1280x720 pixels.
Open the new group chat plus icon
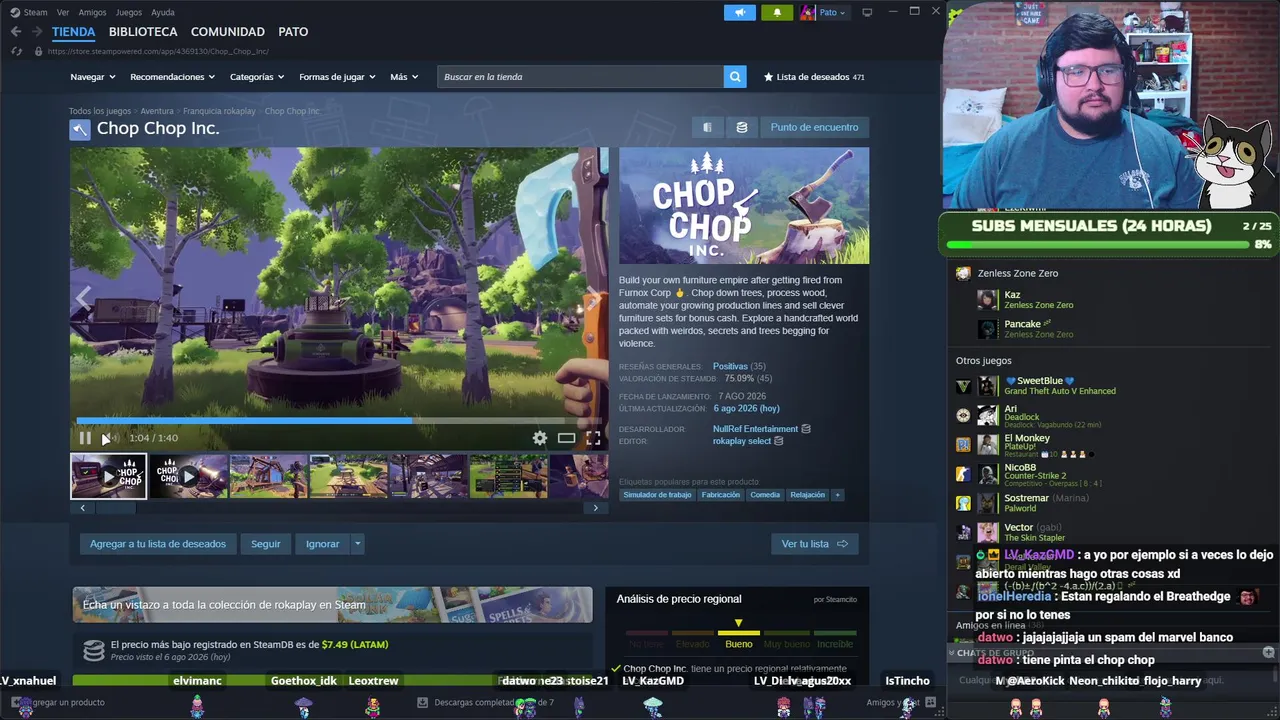(x=1268, y=653)
